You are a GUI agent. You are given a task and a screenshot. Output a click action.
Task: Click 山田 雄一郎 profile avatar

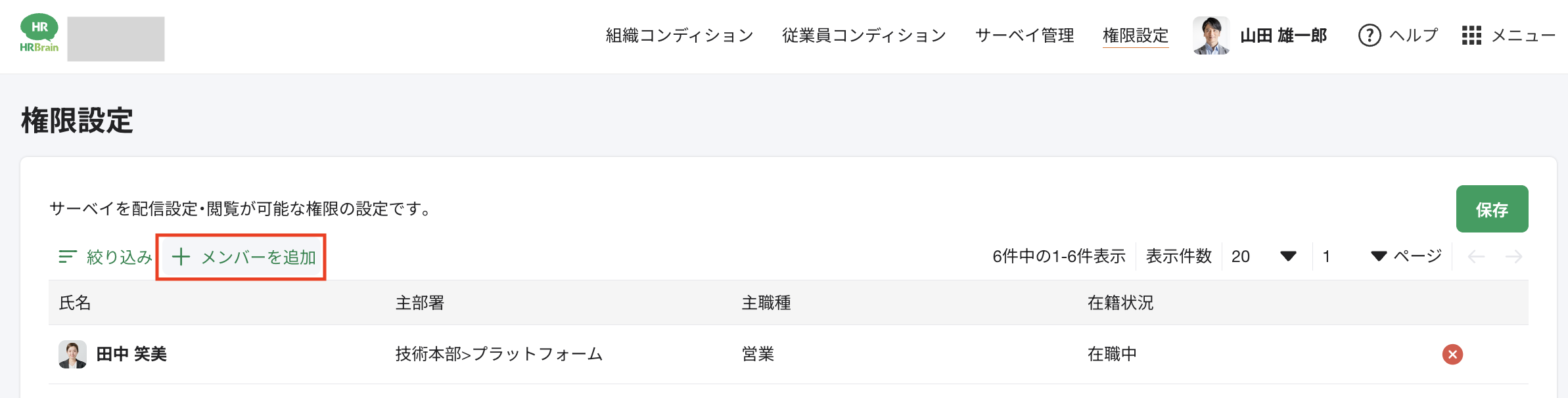click(1211, 35)
